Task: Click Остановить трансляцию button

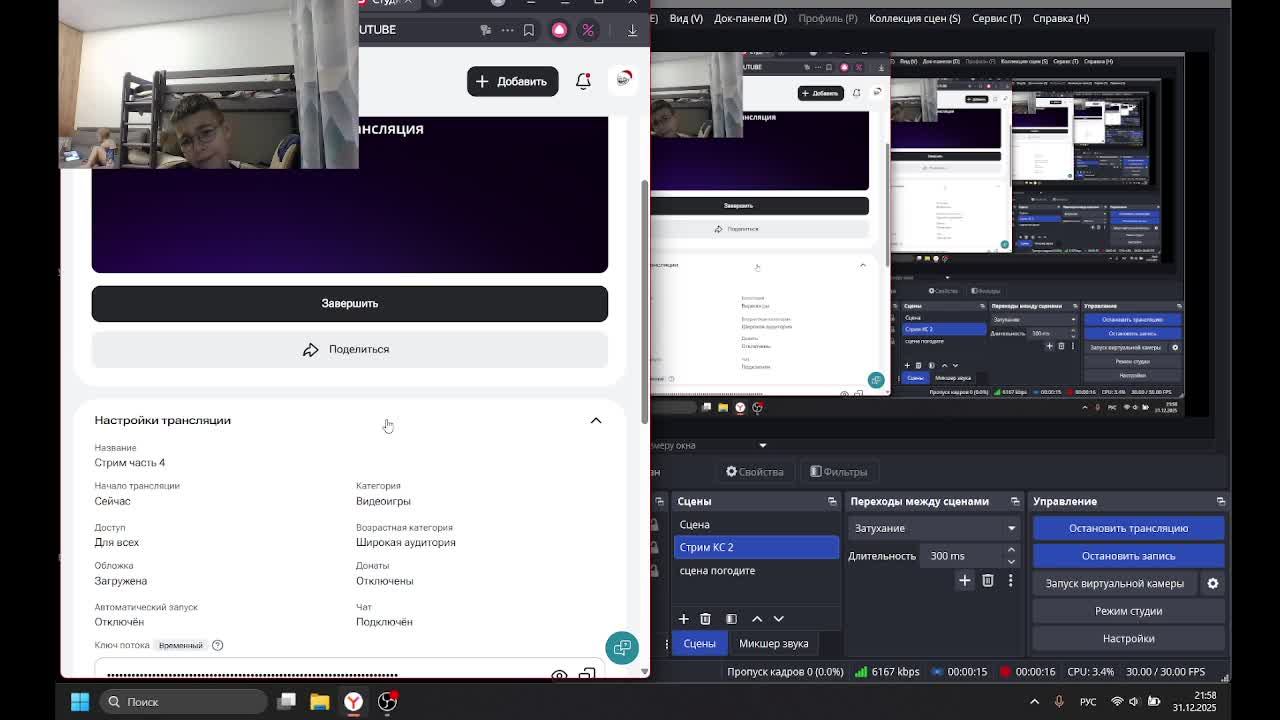Action: point(1128,528)
